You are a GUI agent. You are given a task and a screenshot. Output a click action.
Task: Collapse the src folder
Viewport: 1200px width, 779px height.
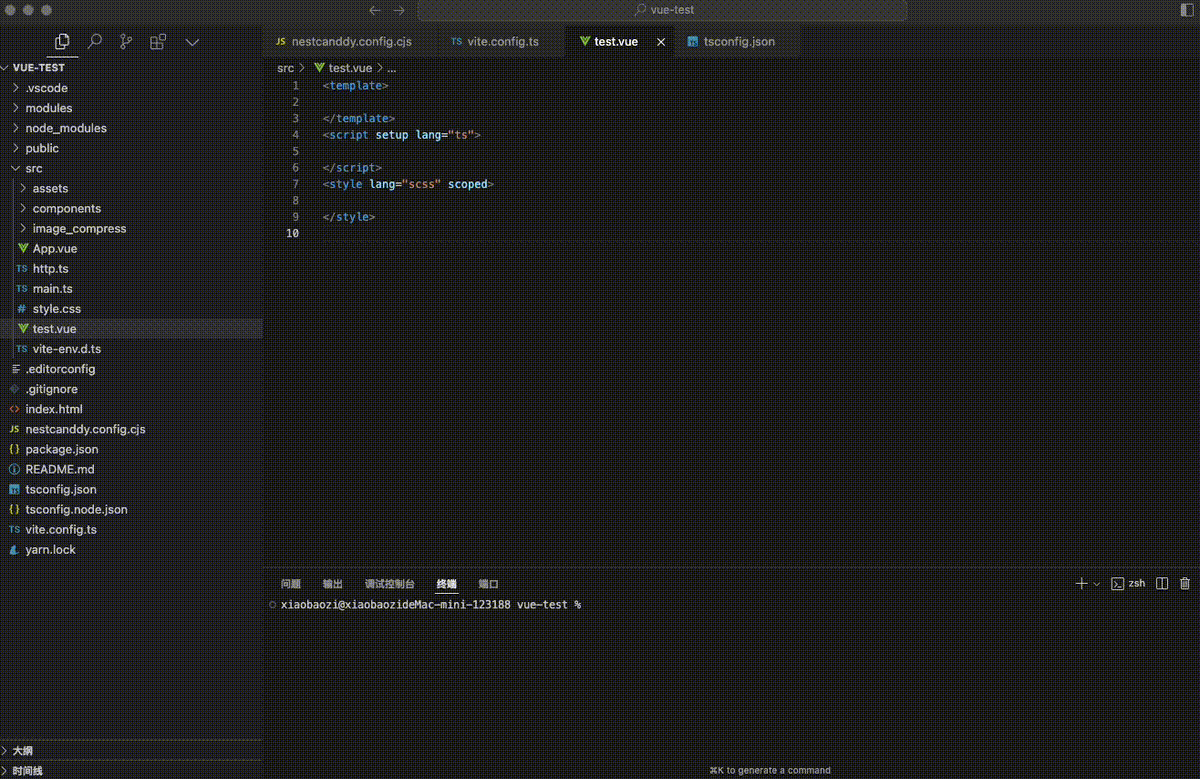[x=131, y=168]
